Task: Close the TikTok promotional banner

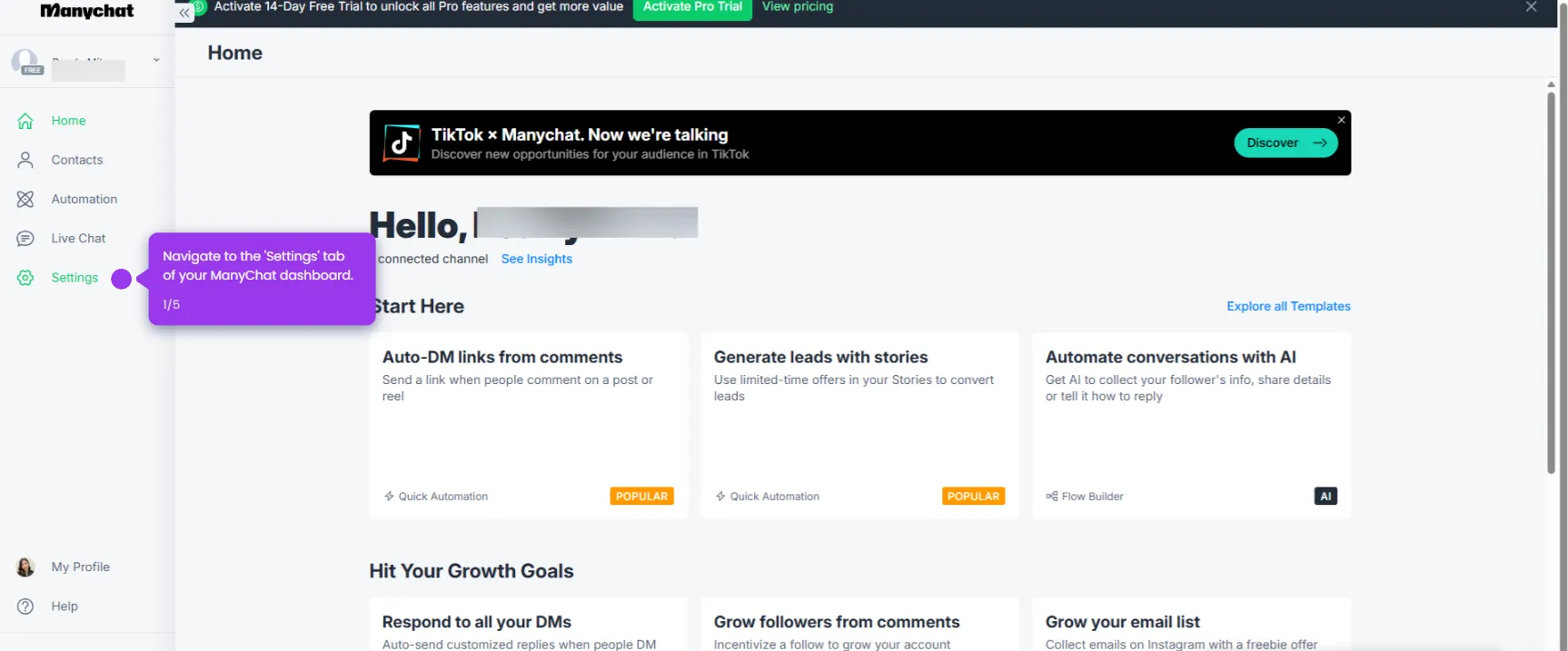Action: pos(1341,120)
